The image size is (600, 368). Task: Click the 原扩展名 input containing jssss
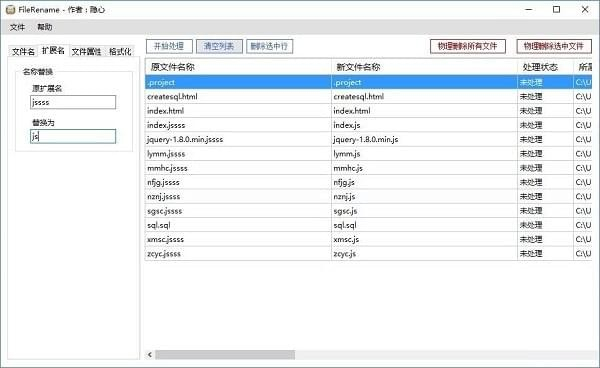[x=73, y=102]
